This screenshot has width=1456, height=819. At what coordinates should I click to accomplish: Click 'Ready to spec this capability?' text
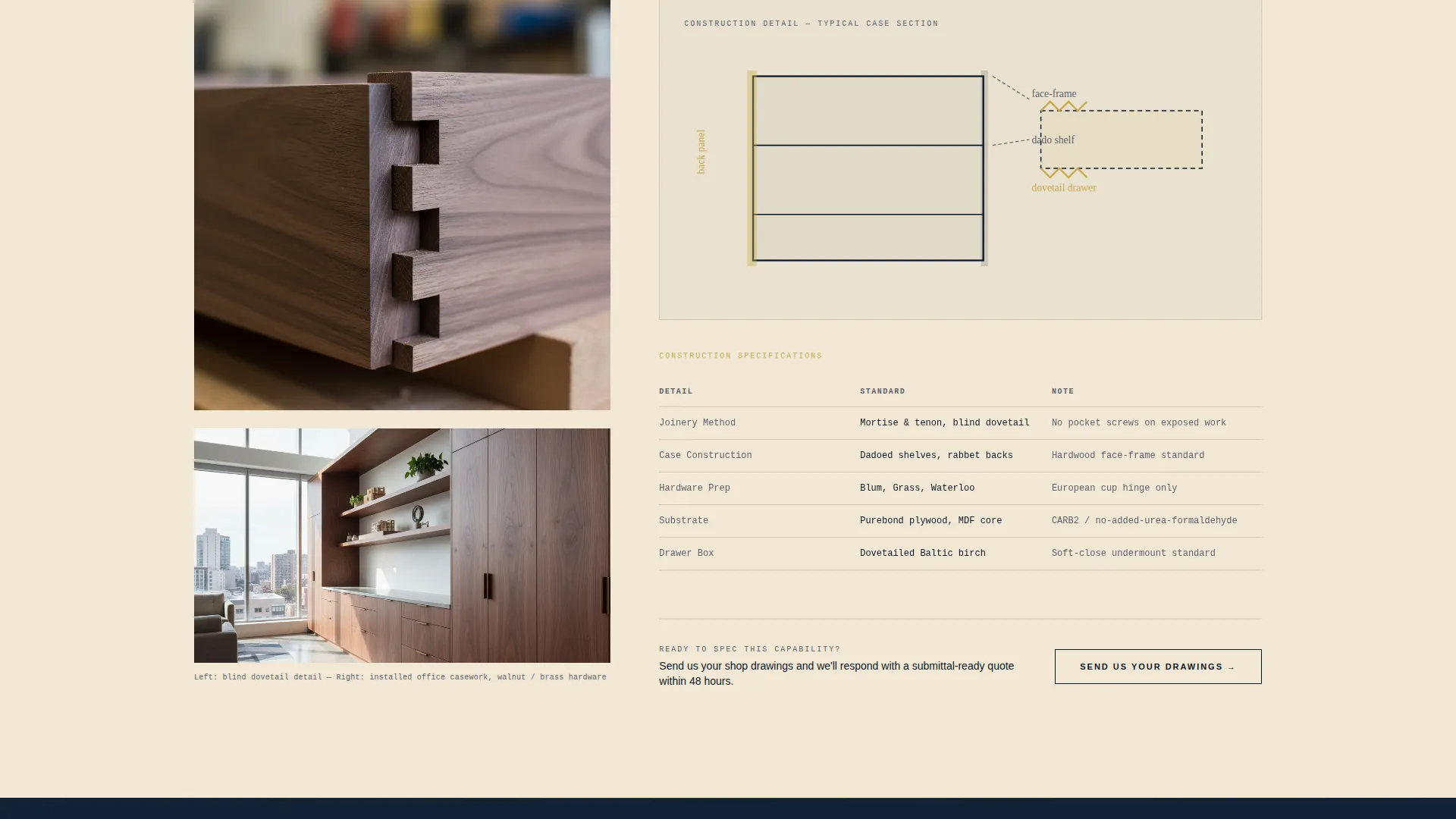(x=750, y=649)
